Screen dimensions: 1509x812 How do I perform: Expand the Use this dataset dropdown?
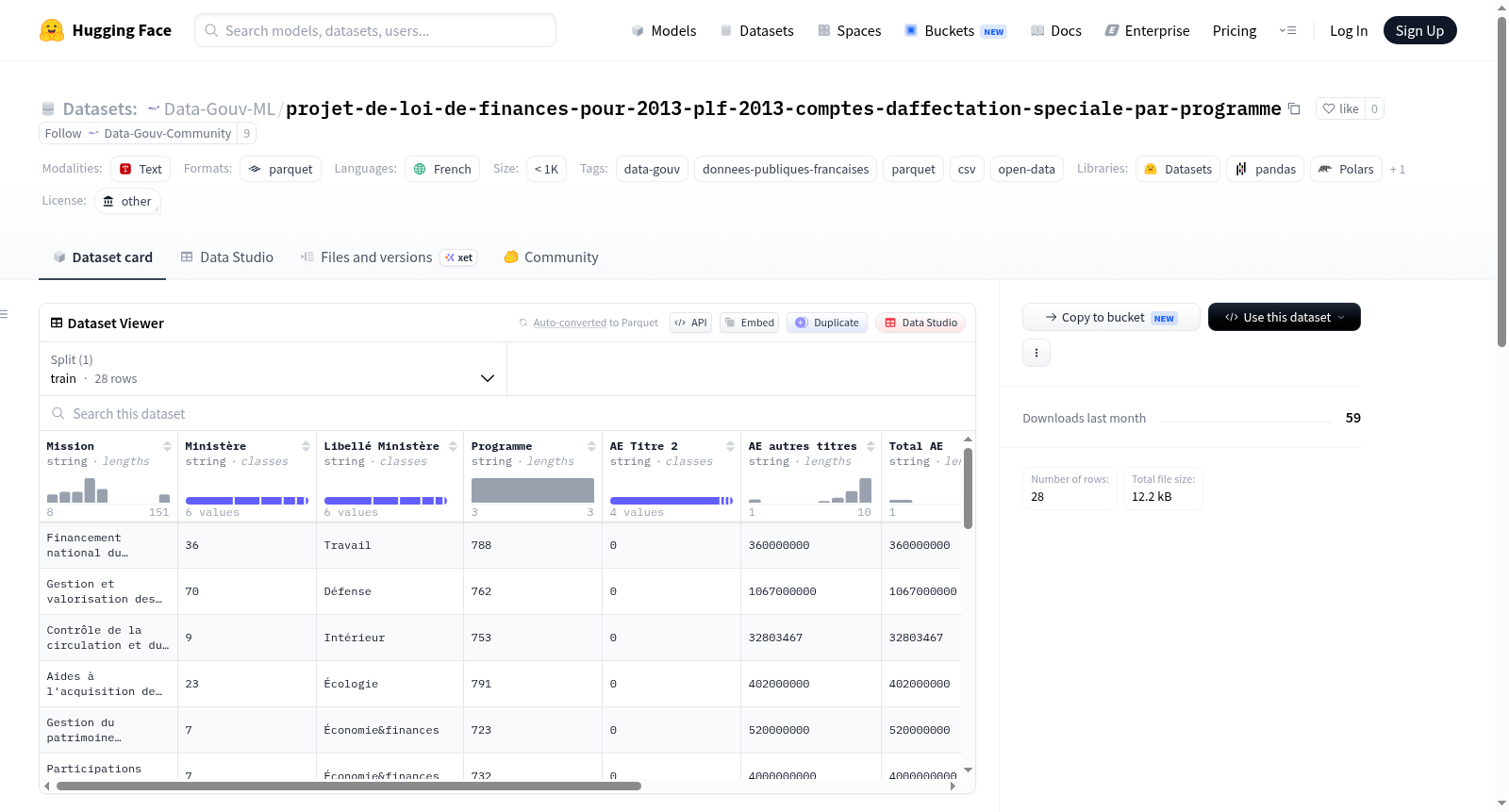[1285, 317]
